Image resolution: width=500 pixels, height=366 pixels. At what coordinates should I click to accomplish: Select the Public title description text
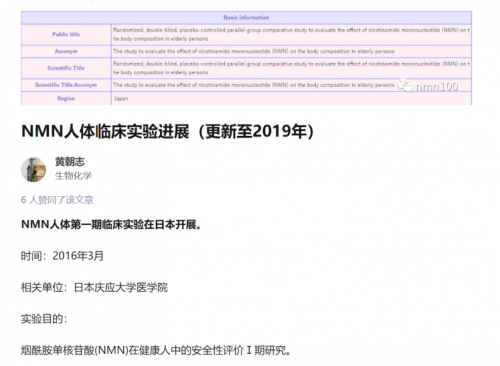pyautogui.click(x=291, y=34)
